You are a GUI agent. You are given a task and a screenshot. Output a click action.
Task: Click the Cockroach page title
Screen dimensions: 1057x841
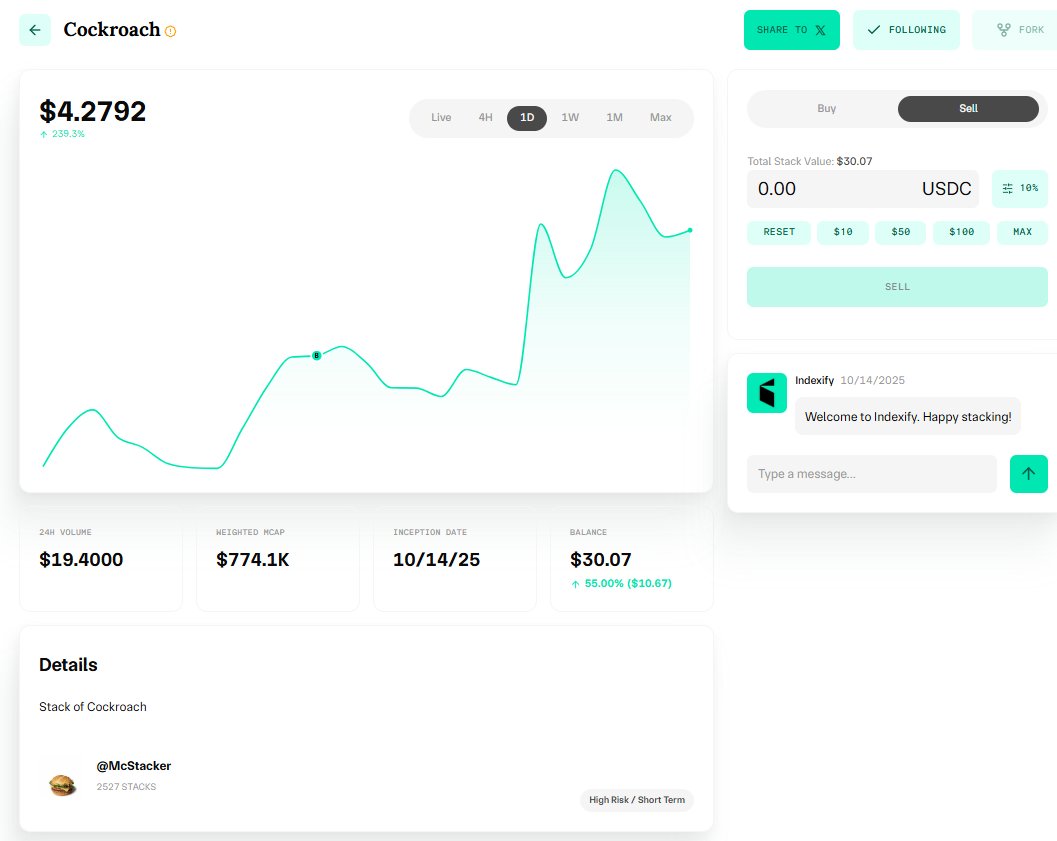tap(112, 30)
